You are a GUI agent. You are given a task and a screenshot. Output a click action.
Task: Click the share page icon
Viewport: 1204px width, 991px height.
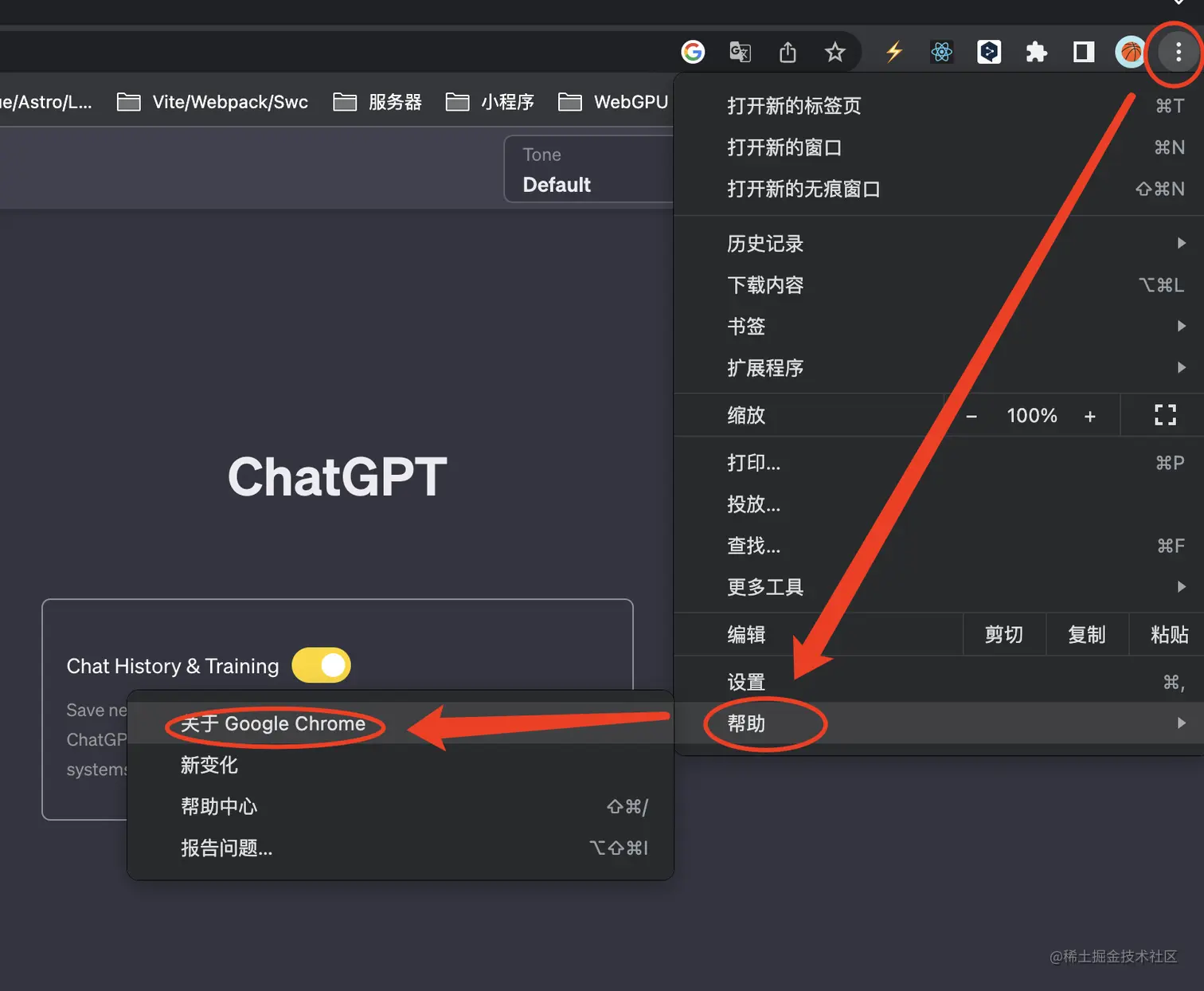point(788,52)
